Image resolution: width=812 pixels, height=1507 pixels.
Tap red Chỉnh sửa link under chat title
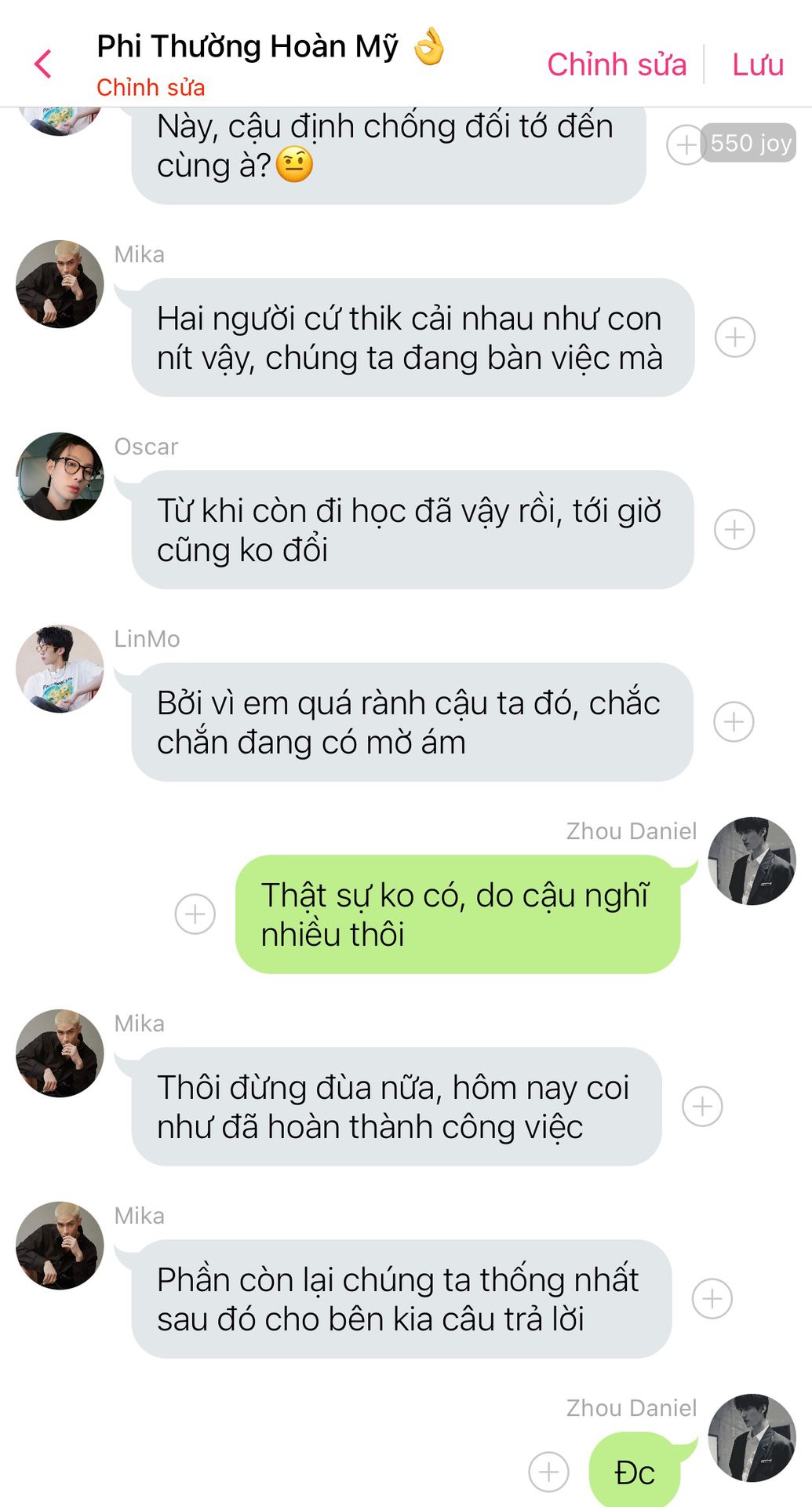click(x=151, y=87)
